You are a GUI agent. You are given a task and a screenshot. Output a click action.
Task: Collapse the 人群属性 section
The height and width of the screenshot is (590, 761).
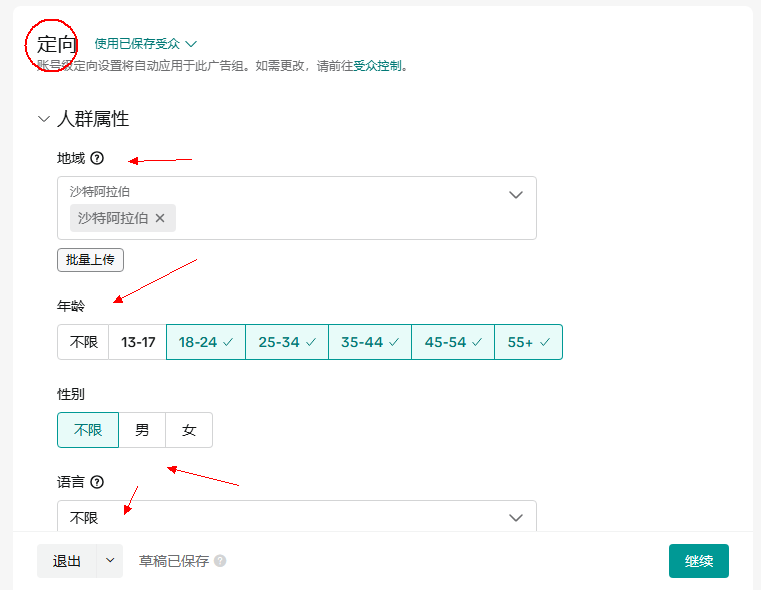(44, 119)
